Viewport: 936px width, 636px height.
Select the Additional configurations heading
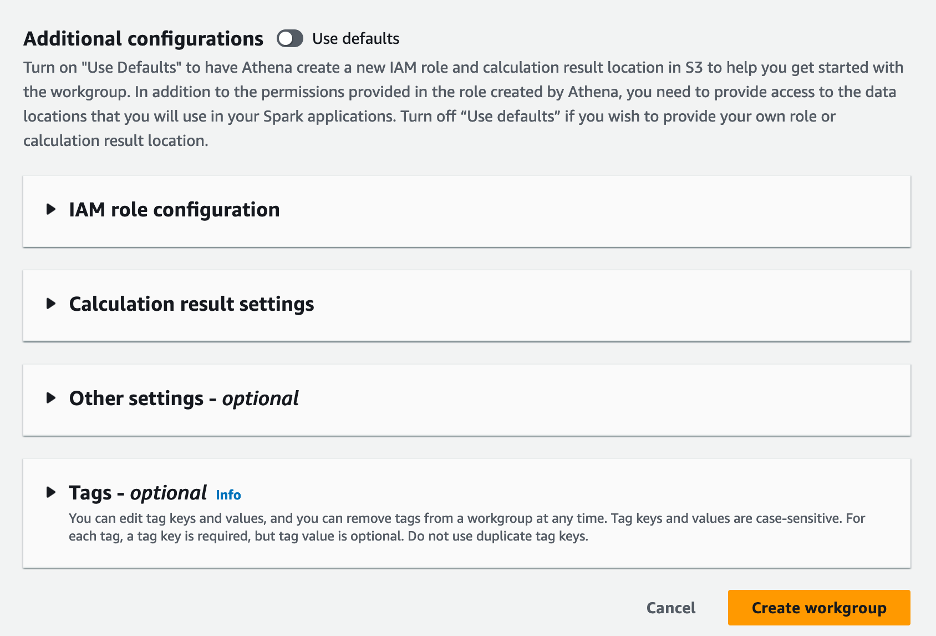click(x=143, y=39)
